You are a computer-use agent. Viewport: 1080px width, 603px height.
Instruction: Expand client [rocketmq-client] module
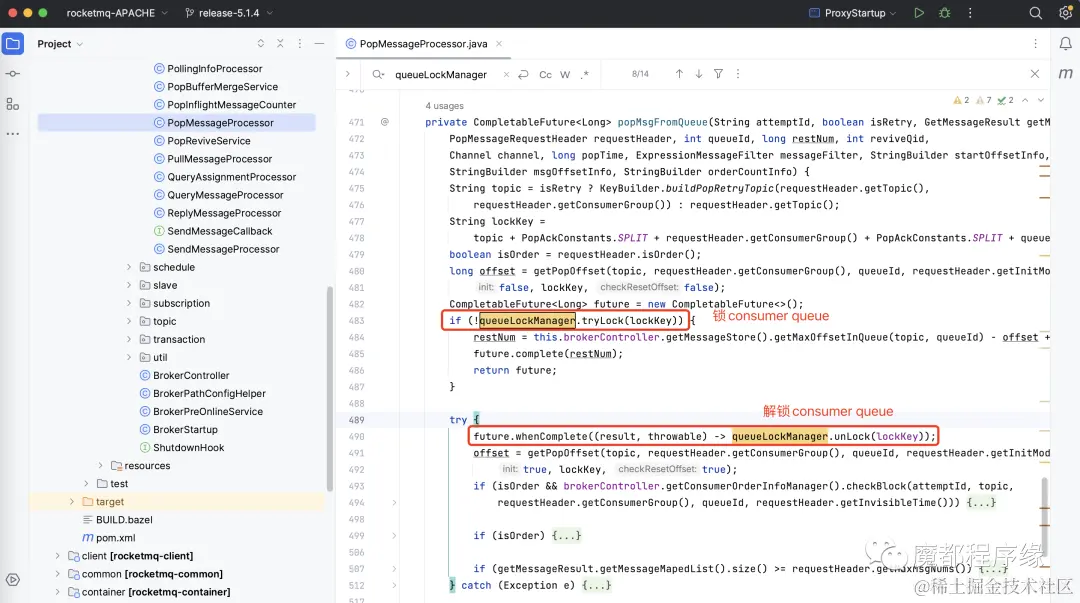pos(57,555)
